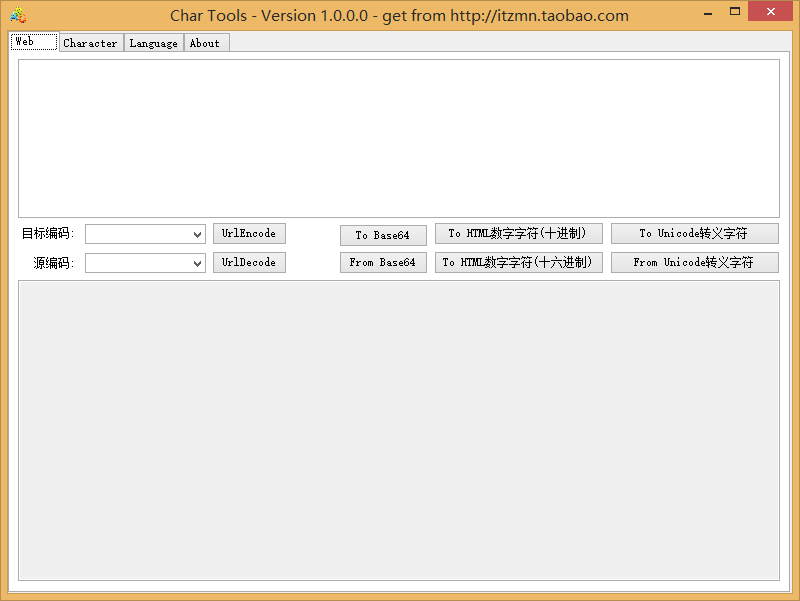Open the 源编码 source encoding dropdown
This screenshot has height=601, width=800.
pos(145,263)
